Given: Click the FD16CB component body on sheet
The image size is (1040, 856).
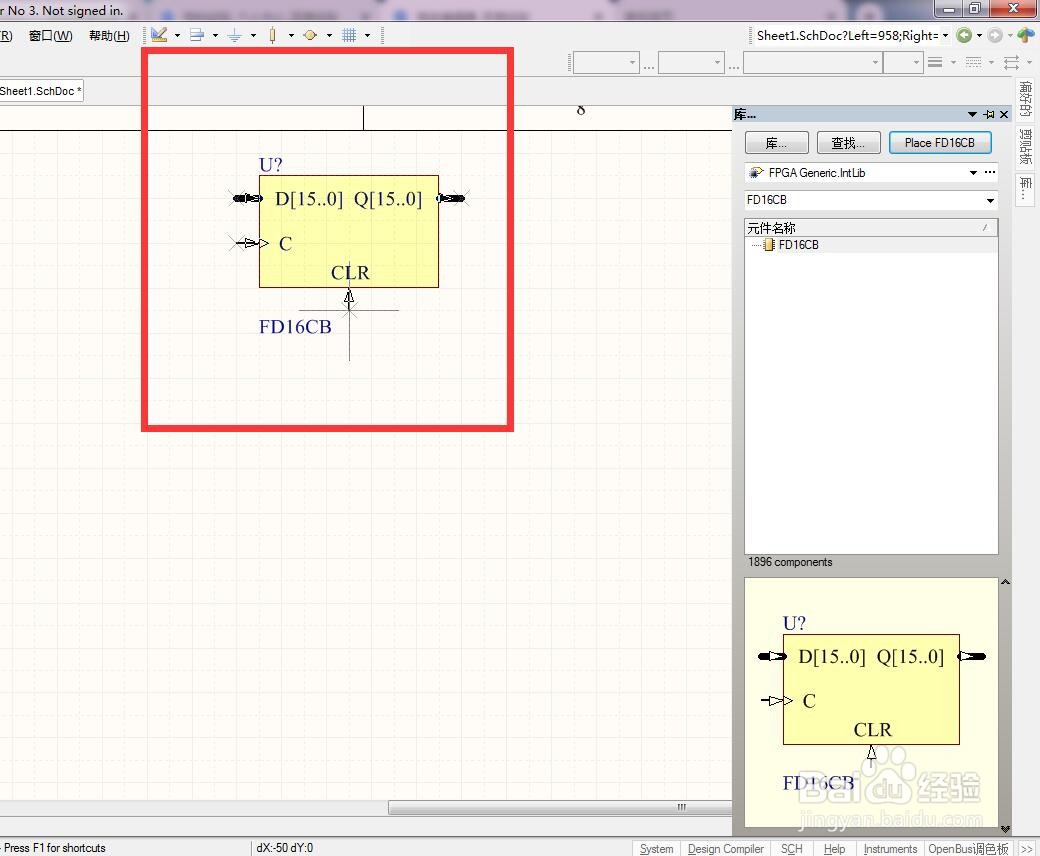Looking at the screenshot, I should (x=349, y=231).
